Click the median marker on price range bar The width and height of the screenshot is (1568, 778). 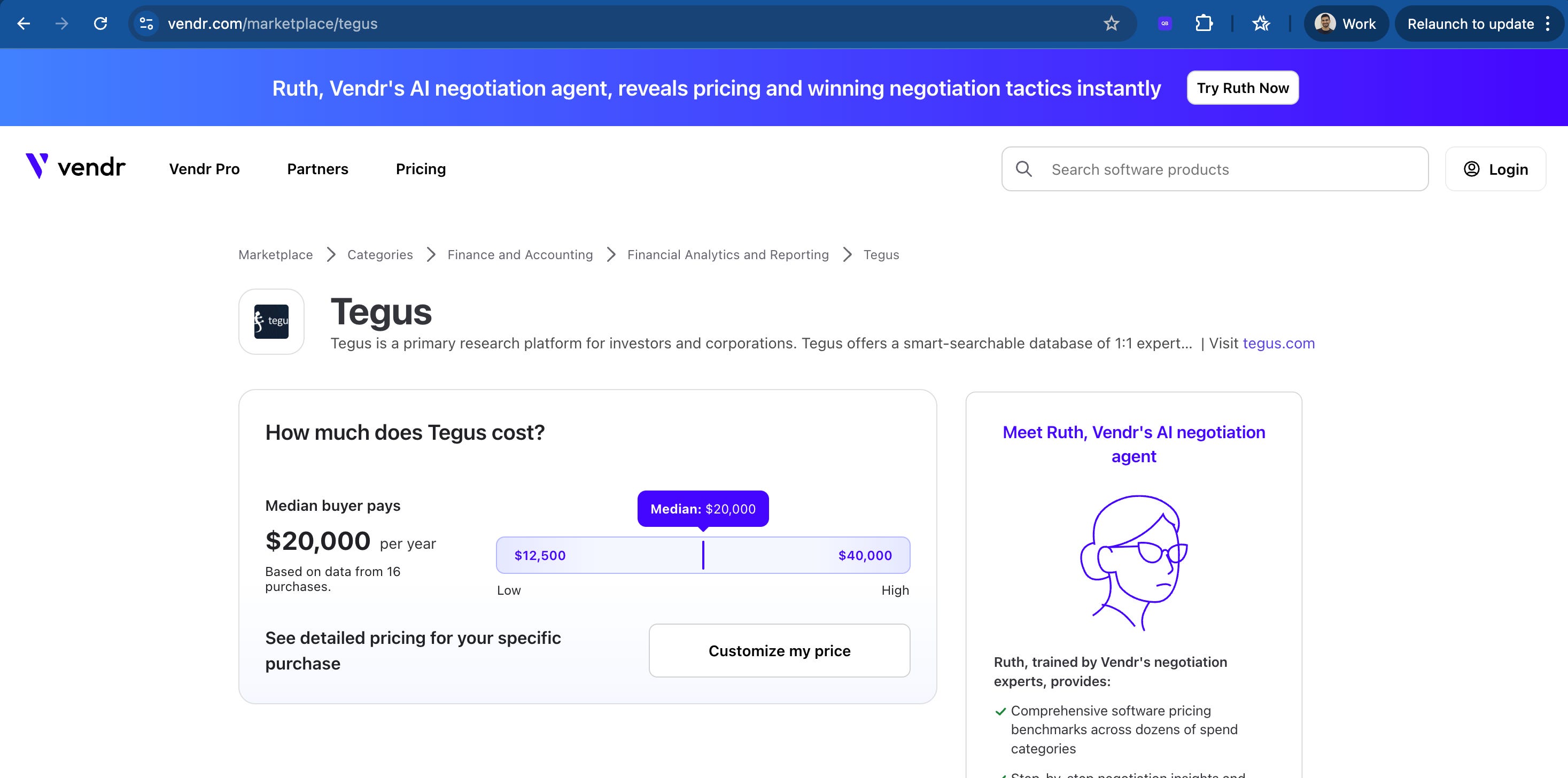pos(703,555)
